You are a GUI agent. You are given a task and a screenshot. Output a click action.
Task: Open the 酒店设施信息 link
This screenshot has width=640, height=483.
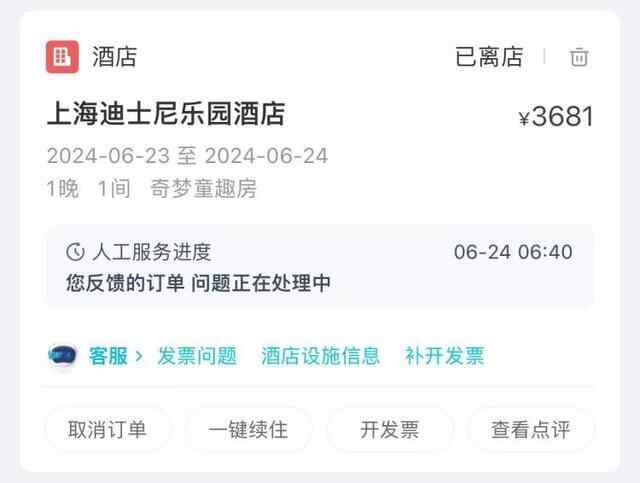coord(320,356)
